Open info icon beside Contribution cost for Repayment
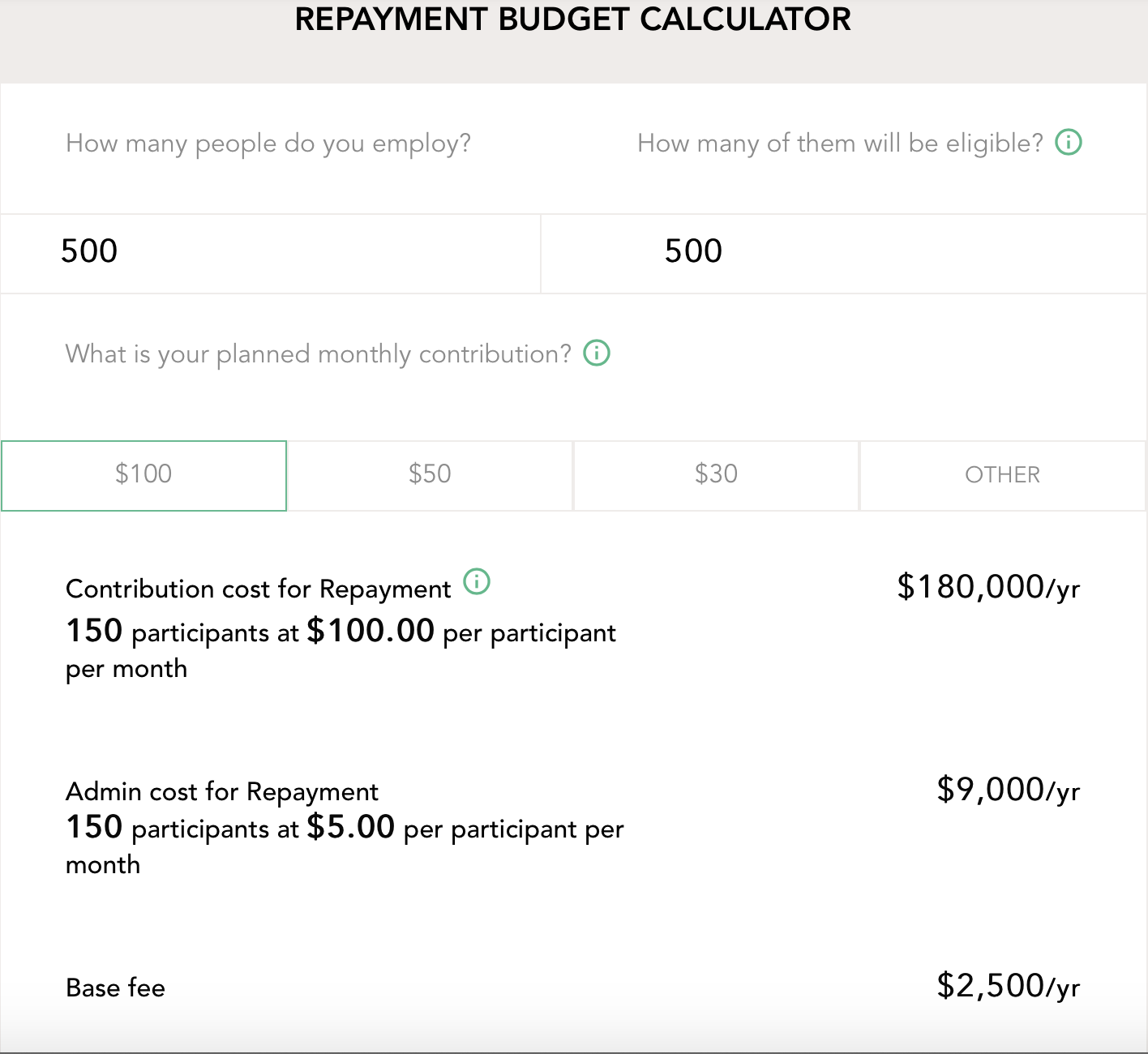Viewport: 1148px width, 1054px height. click(477, 581)
